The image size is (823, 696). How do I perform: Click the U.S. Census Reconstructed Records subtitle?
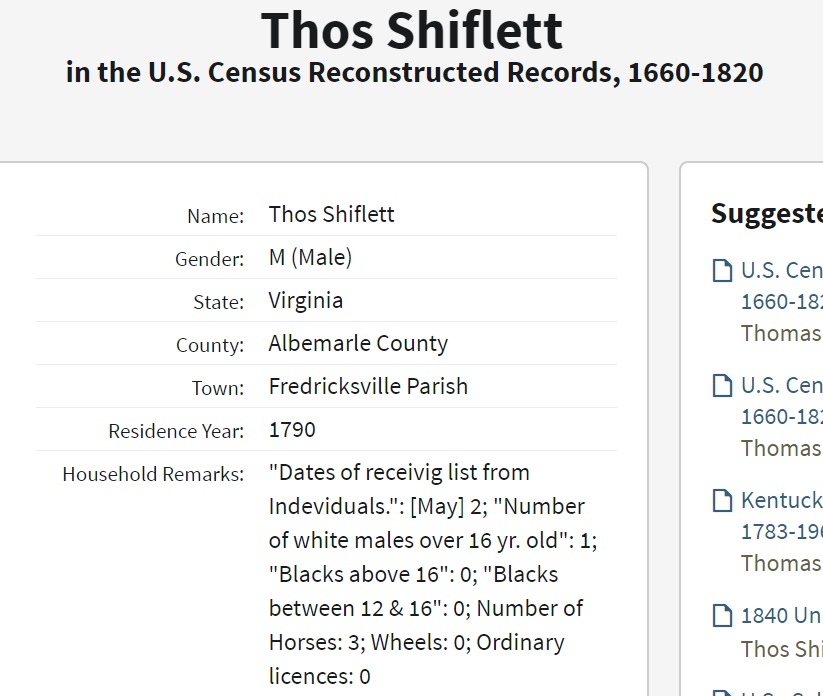click(x=414, y=73)
